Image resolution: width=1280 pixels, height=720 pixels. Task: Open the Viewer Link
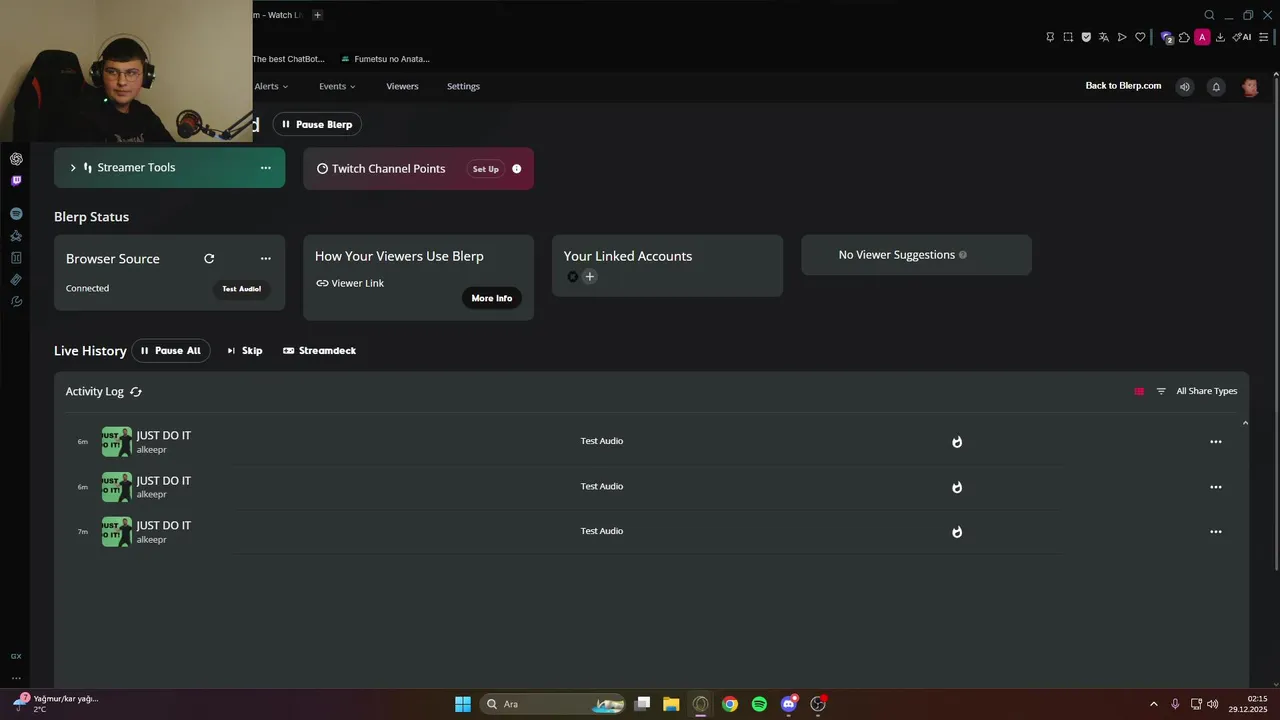click(x=350, y=284)
